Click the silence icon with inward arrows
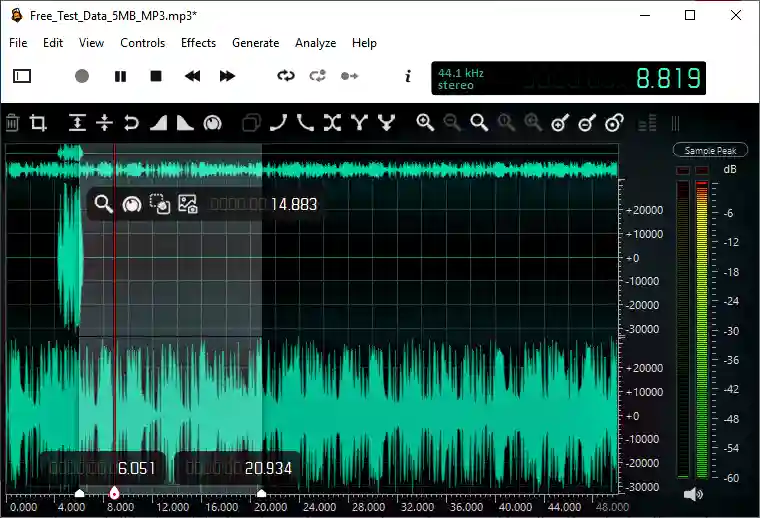760x518 pixels. (104, 123)
